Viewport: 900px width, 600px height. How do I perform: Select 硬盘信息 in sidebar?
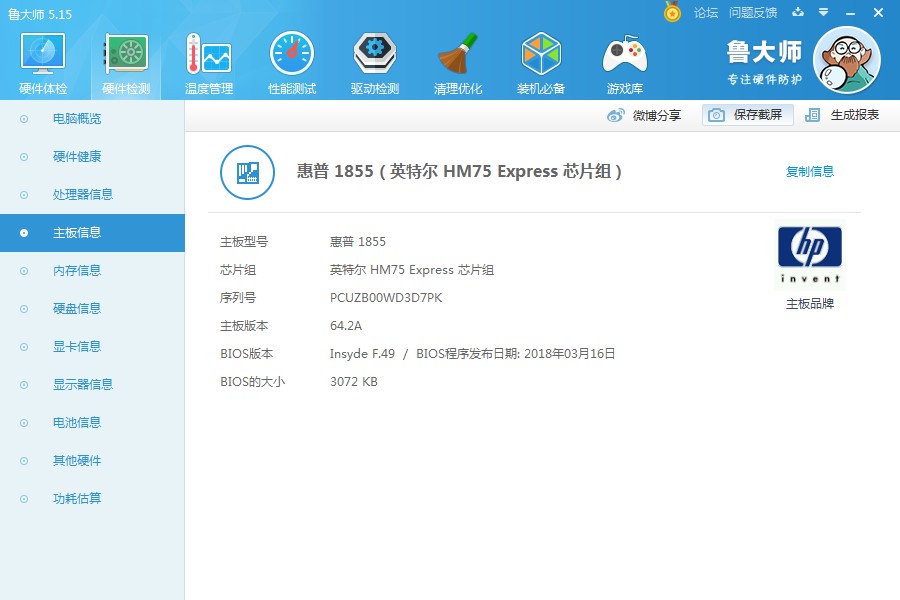(x=92, y=308)
